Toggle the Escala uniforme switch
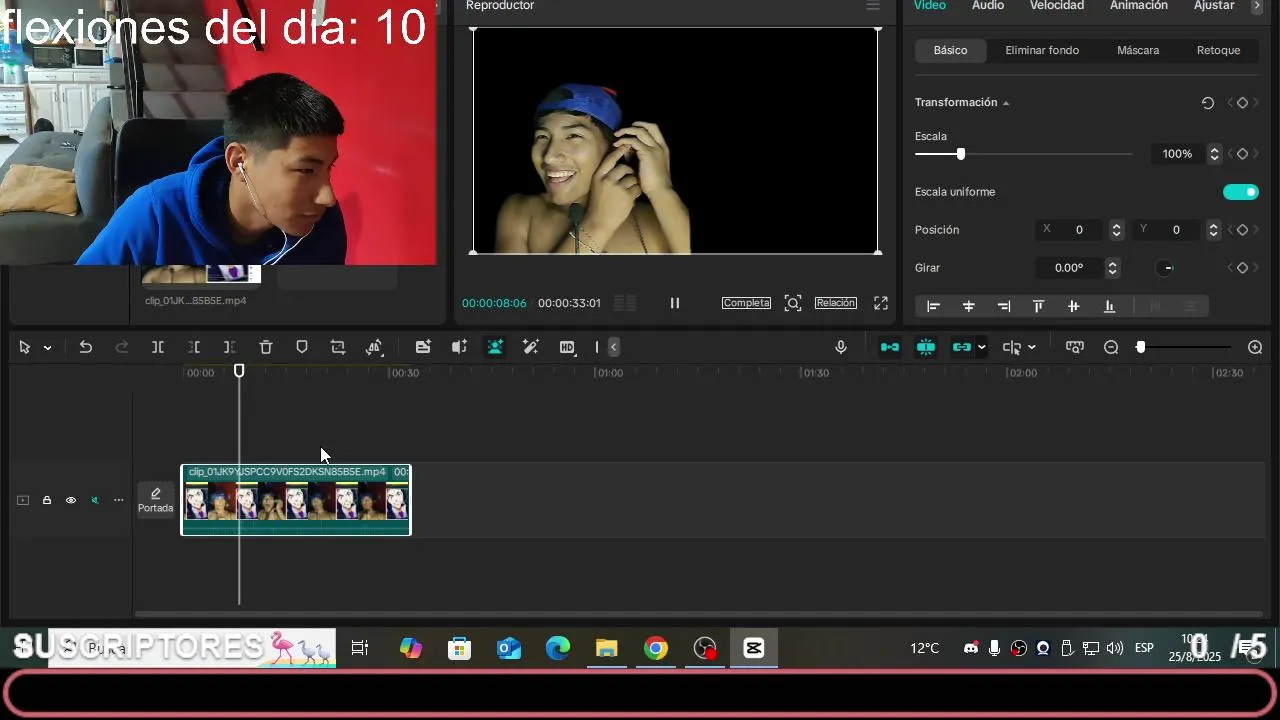This screenshot has width=1280, height=720. point(1241,192)
